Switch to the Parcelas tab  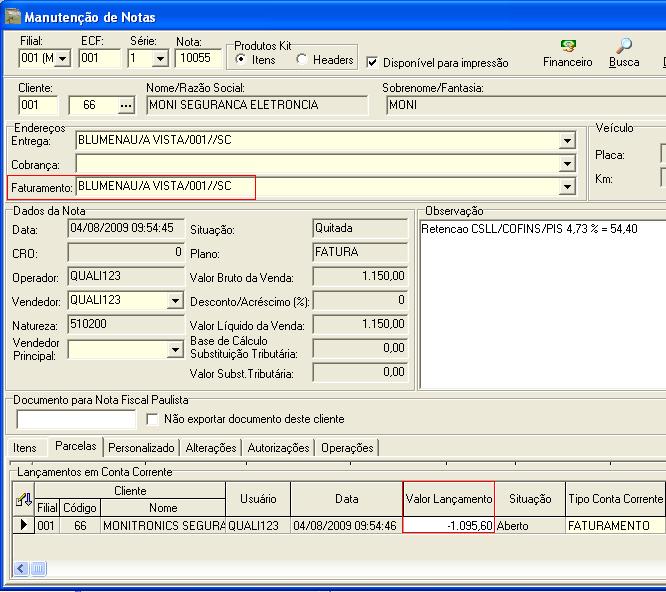(x=76, y=446)
